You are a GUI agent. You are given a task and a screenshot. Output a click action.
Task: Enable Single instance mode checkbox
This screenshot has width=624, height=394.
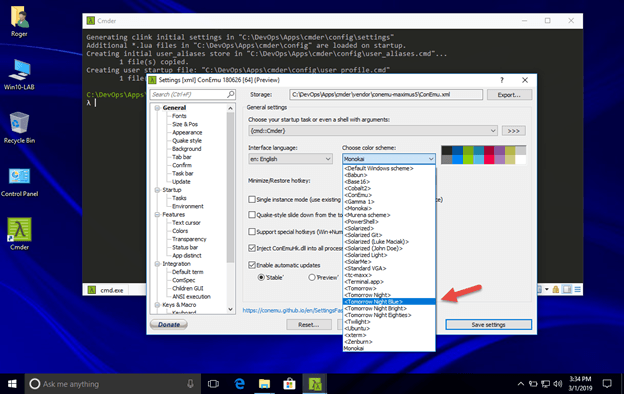252,199
